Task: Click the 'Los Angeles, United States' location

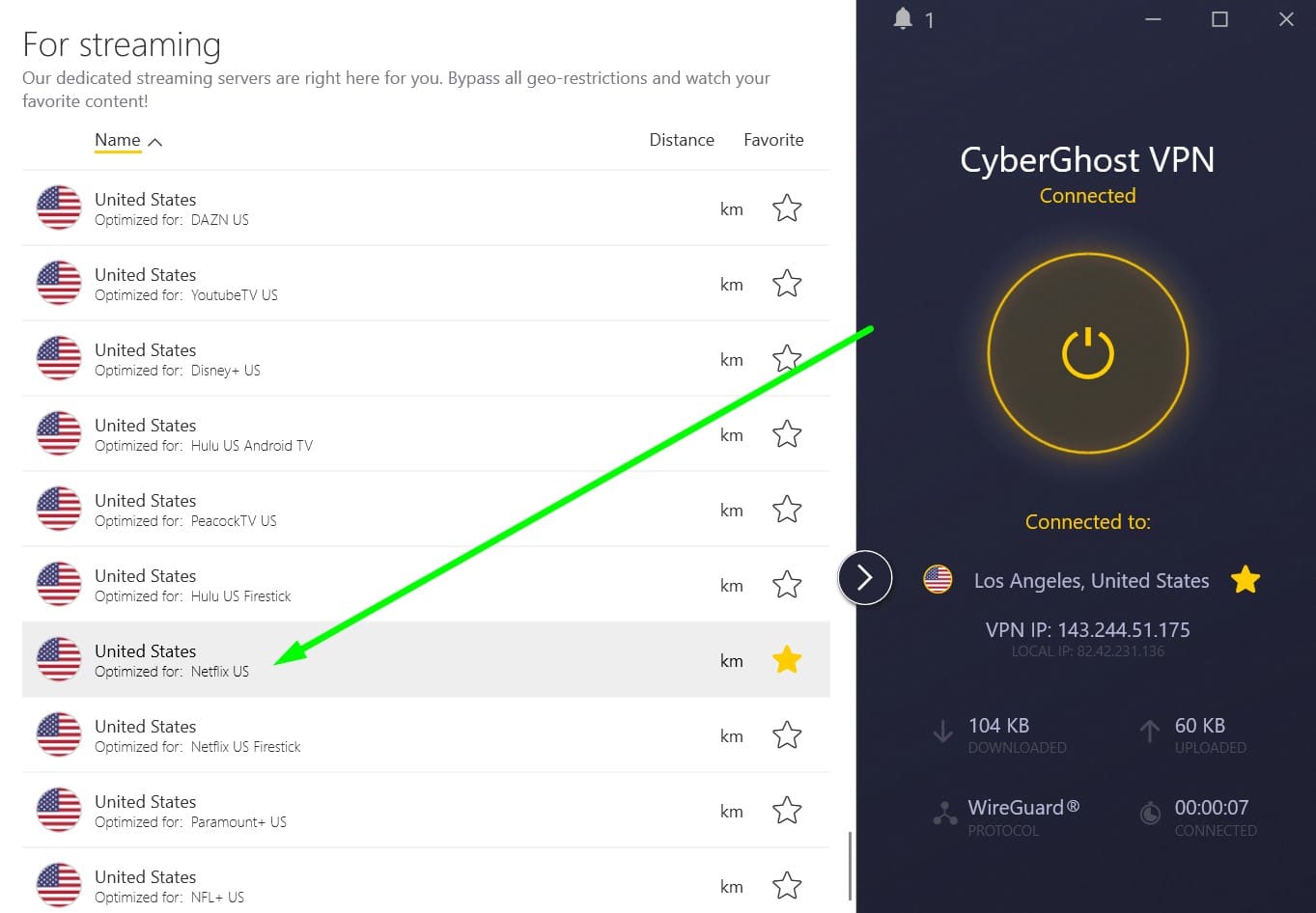Action: [1091, 581]
